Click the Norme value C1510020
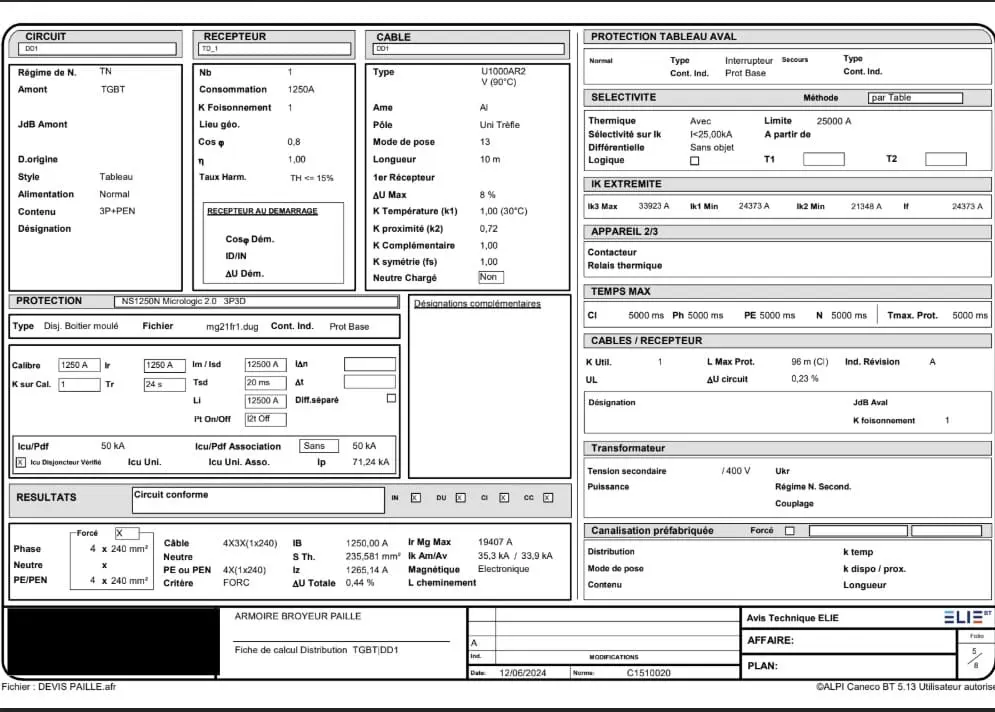 point(649,673)
